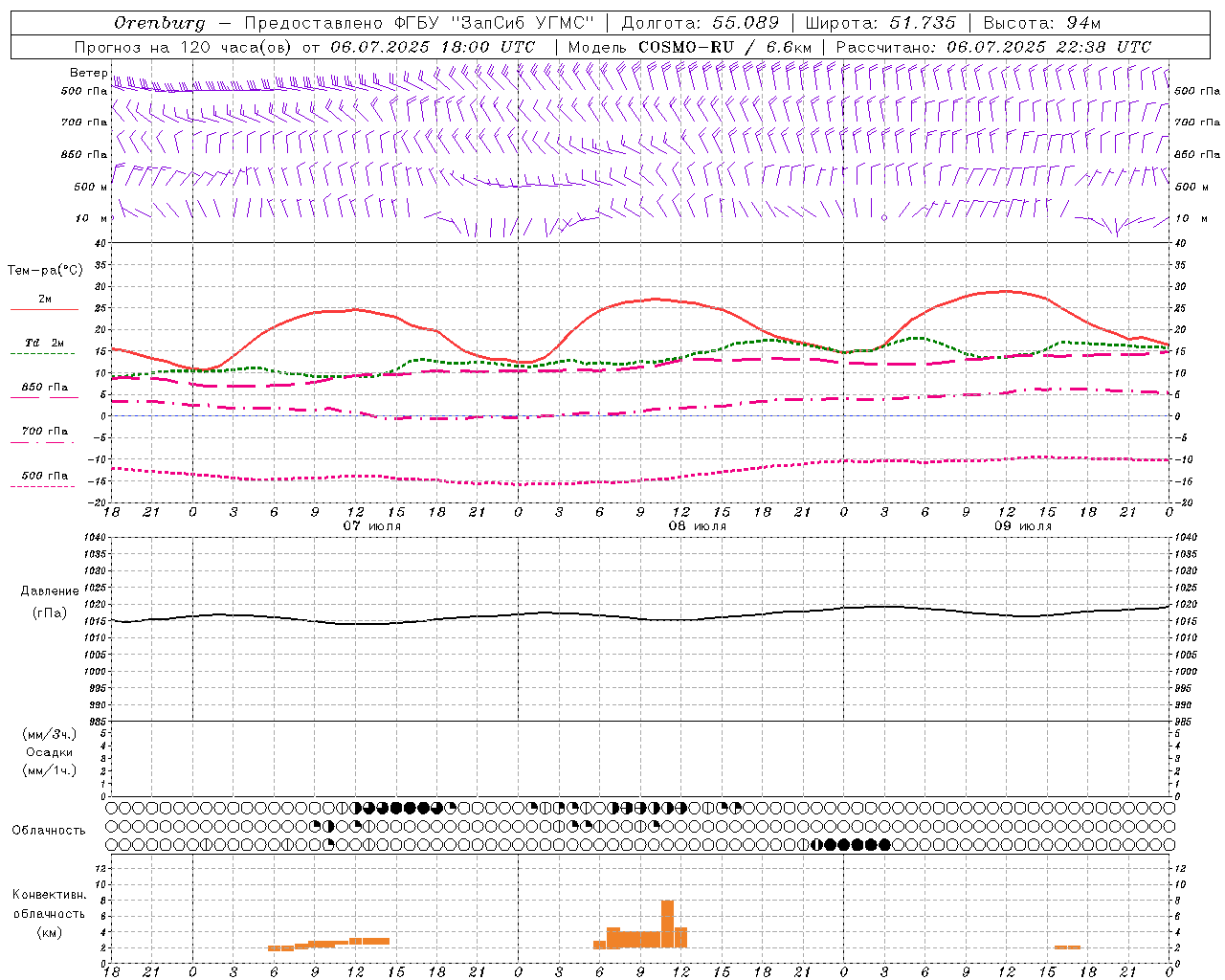Click the "Давление" pressure panel label
The width and height of the screenshot is (1225, 980).
[x=50, y=591]
